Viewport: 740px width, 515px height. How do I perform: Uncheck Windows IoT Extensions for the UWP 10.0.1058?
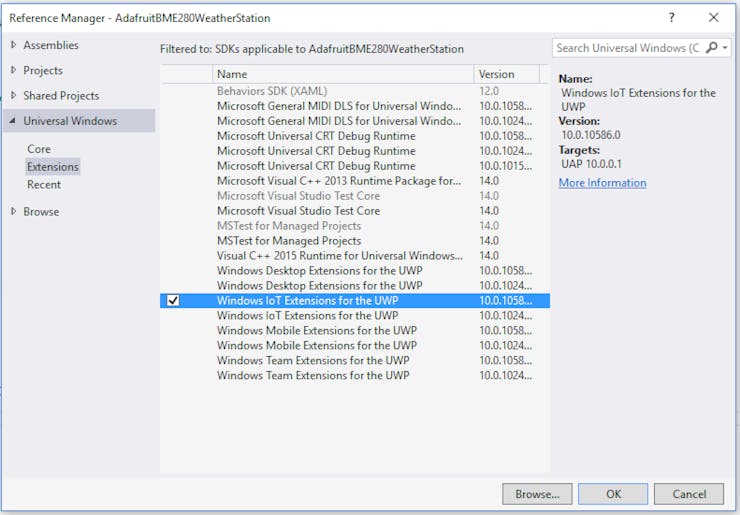[x=173, y=300]
